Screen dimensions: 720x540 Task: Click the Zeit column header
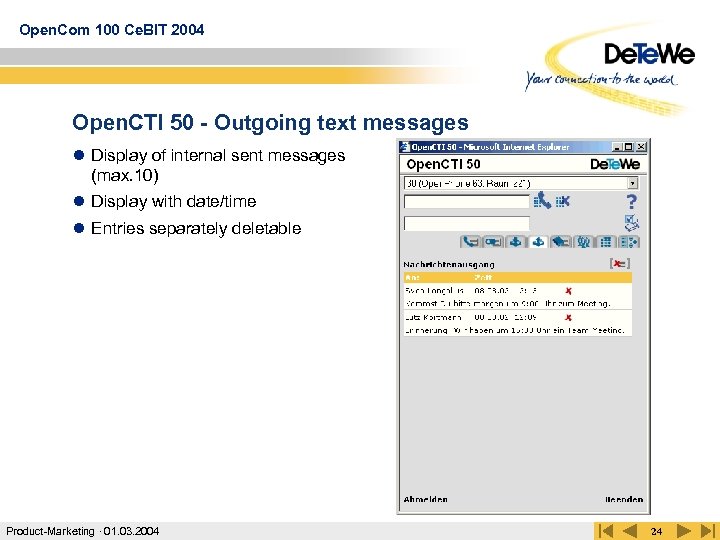pyautogui.click(x=483, y=277)
